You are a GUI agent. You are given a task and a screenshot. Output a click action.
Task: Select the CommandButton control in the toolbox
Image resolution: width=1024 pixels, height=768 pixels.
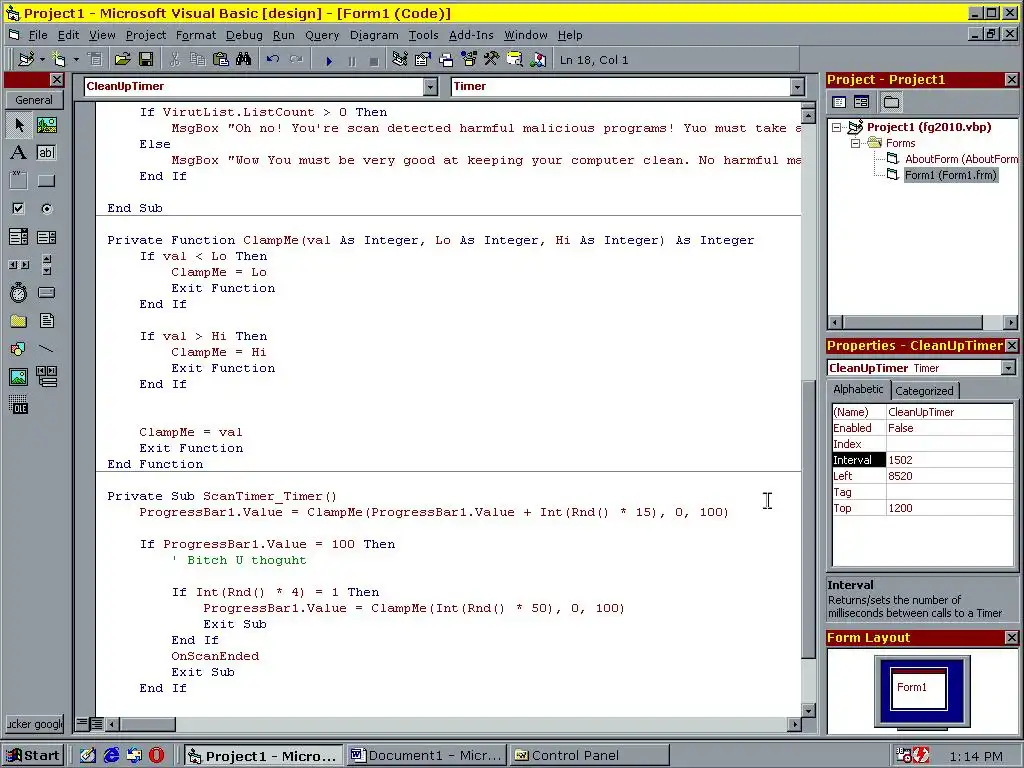46,181
